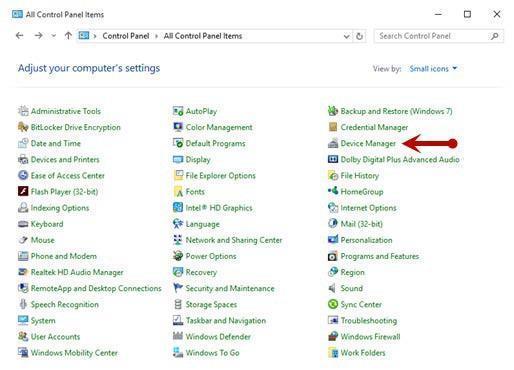This screenshot has height=370, width=514.
Task: Click the Display monitor icon
Action: click(x=178, y=159)
